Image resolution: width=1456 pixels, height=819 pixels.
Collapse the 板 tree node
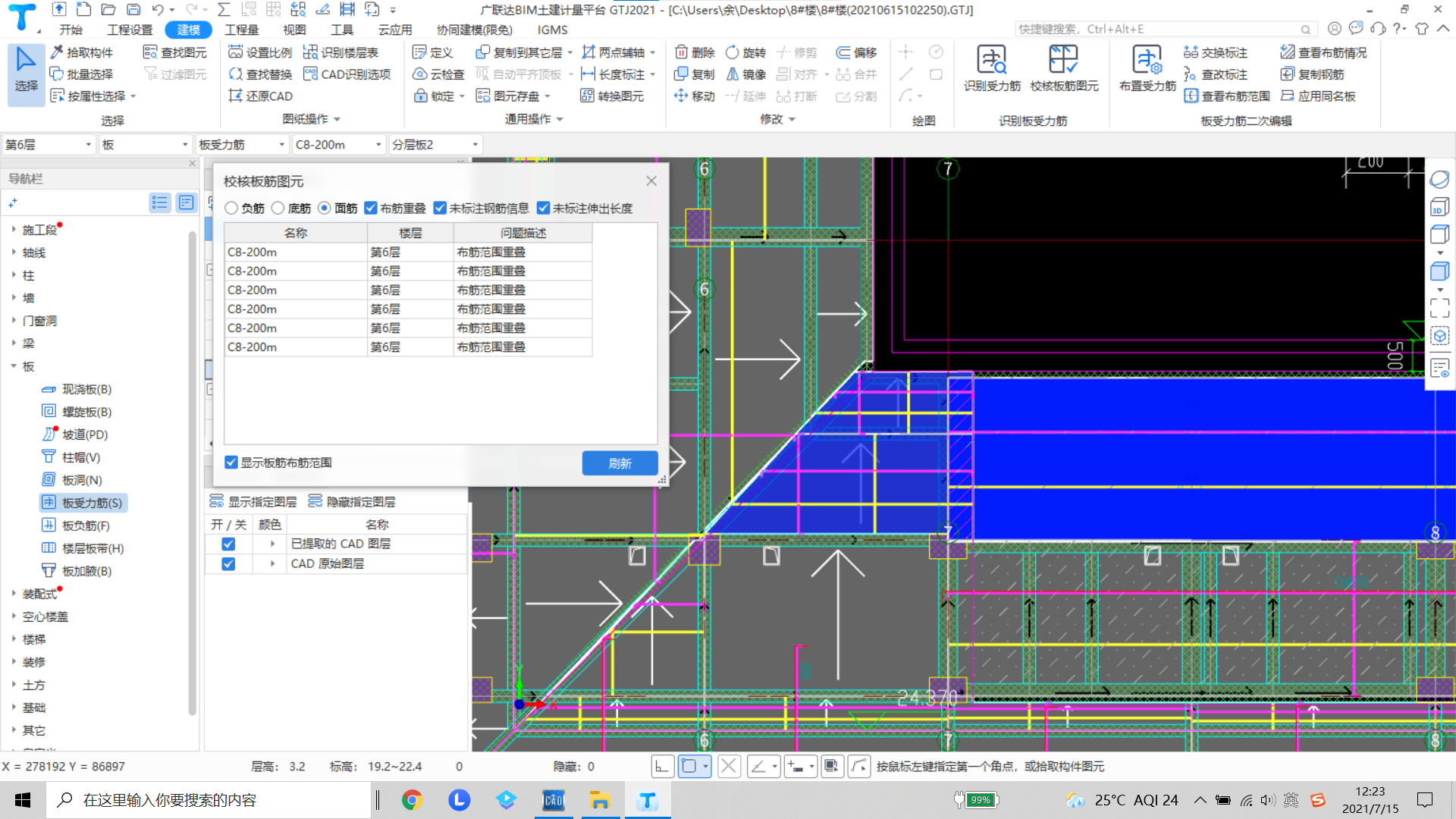pos(14,366)
